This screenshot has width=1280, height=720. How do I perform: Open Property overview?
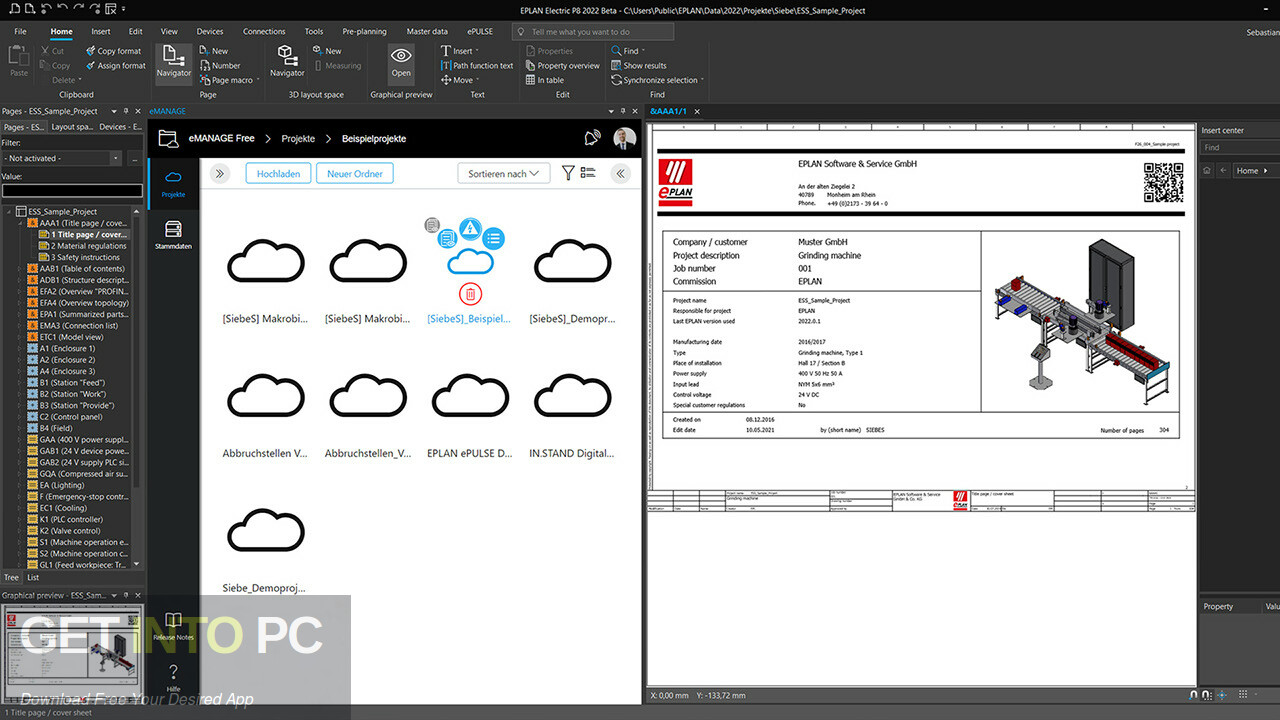tap(562, 66)
